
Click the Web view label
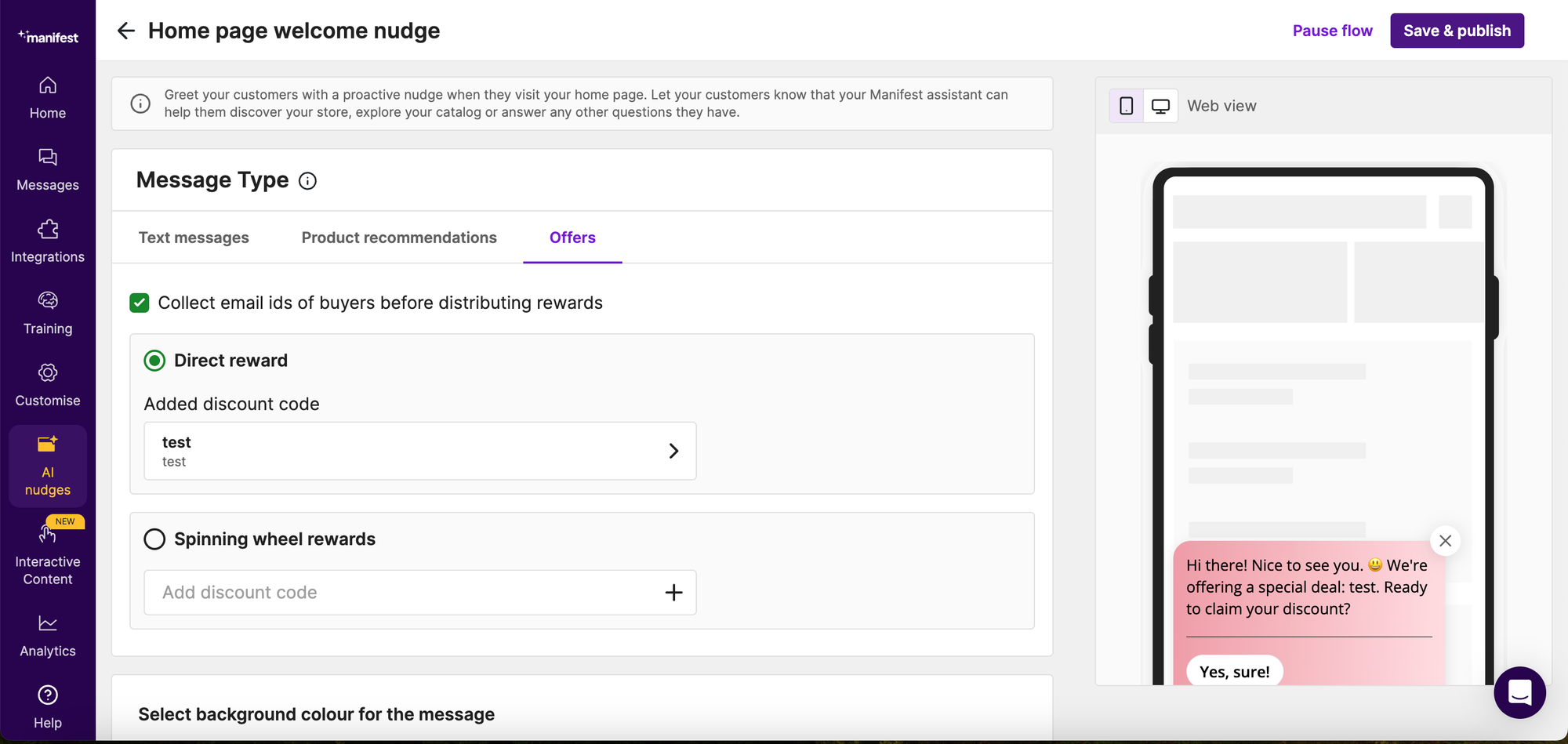click(x=1221, y=106)
